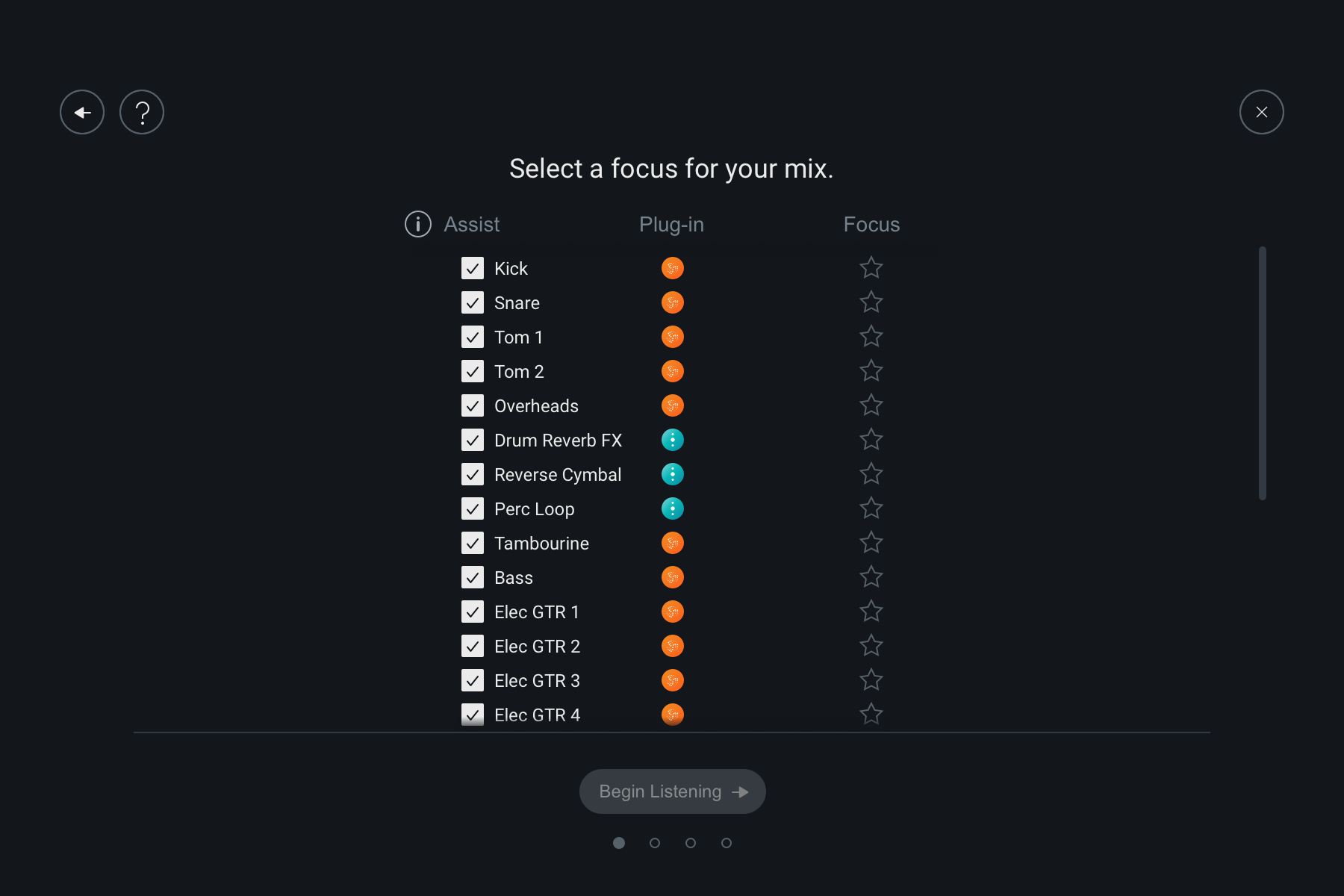Uncheck the Reverse Cymbal checkbox
1344x896 pixels.
[473, 474]
